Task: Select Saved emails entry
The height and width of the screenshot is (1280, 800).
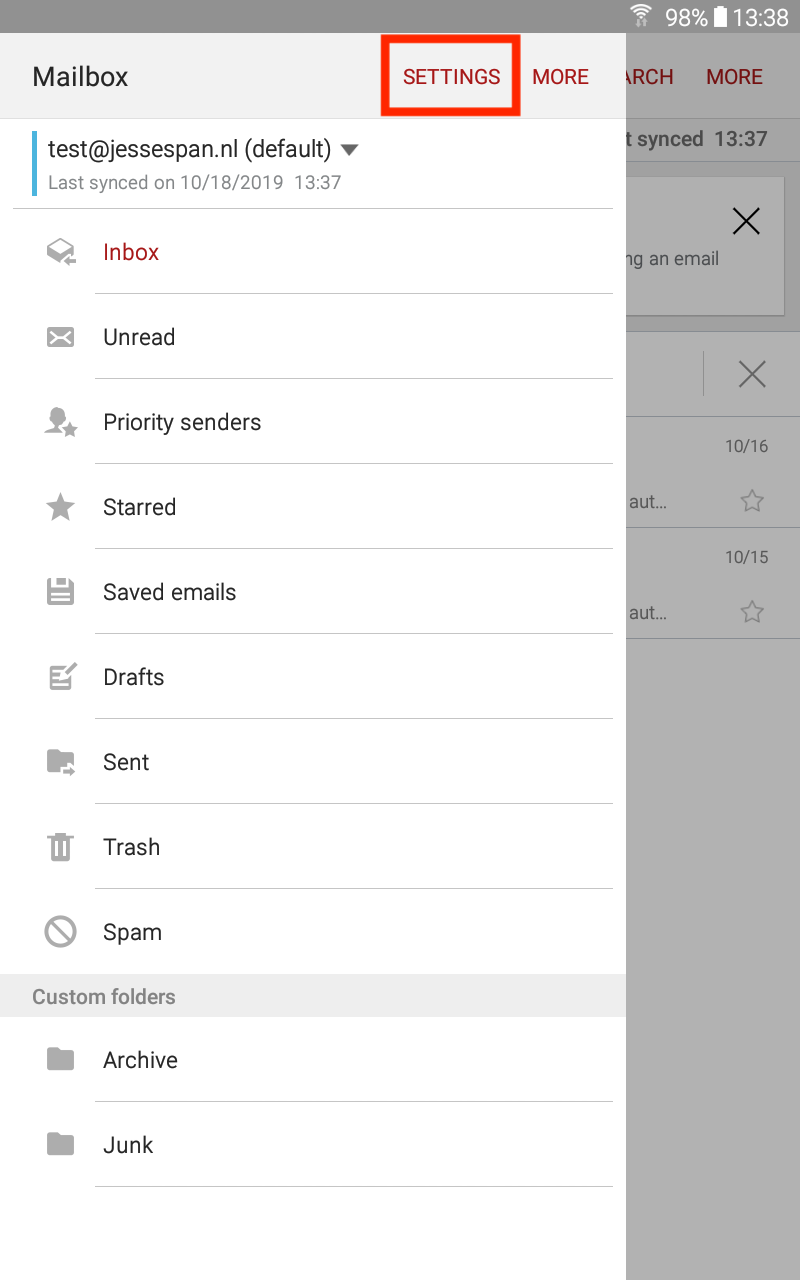Action: click(170, 592)
